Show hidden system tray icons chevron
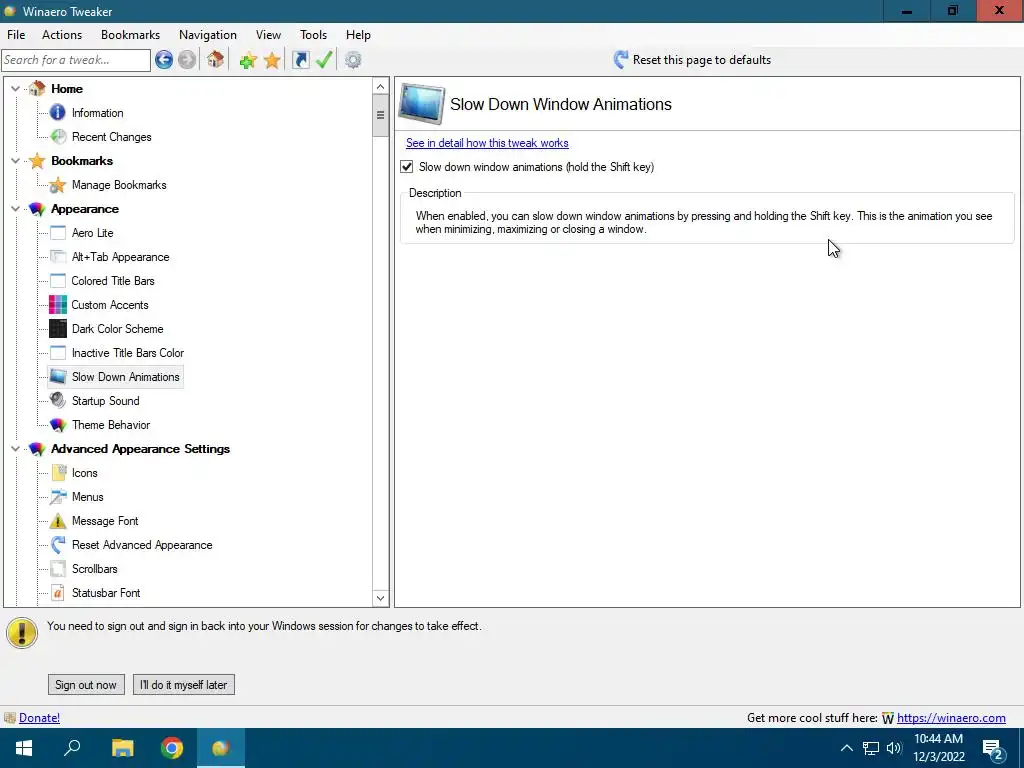The width and height of the screenshot is (1024, 768). point(846,748)
